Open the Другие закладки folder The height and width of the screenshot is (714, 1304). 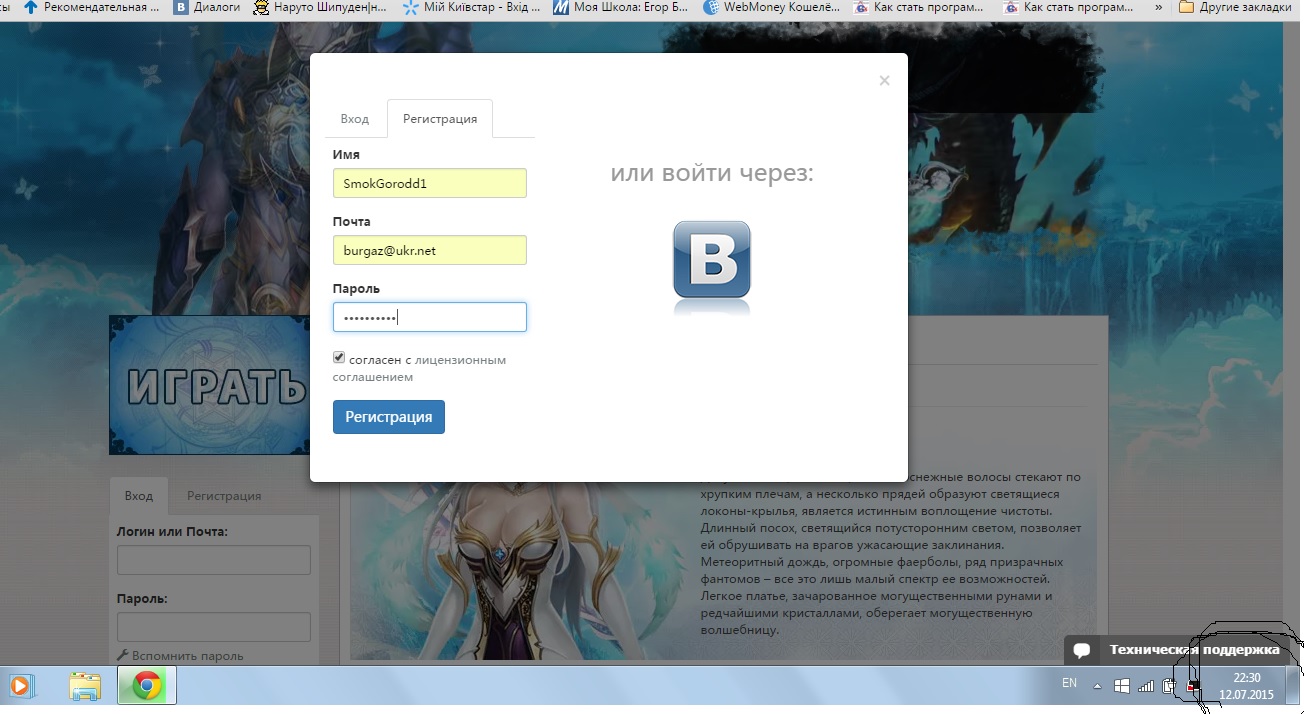click(x=1235, y=7)
